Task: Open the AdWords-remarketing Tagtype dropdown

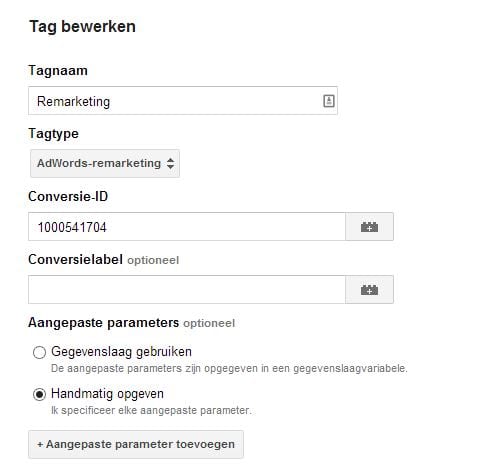Action: coord(105,163)
